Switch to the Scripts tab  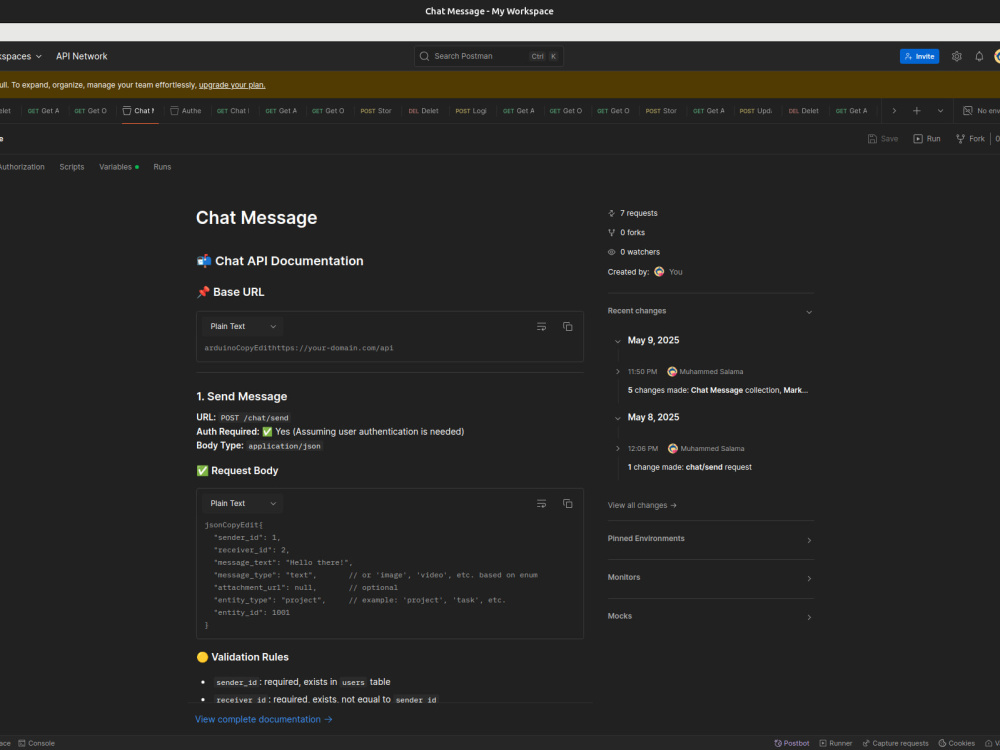tap(71, 167)
